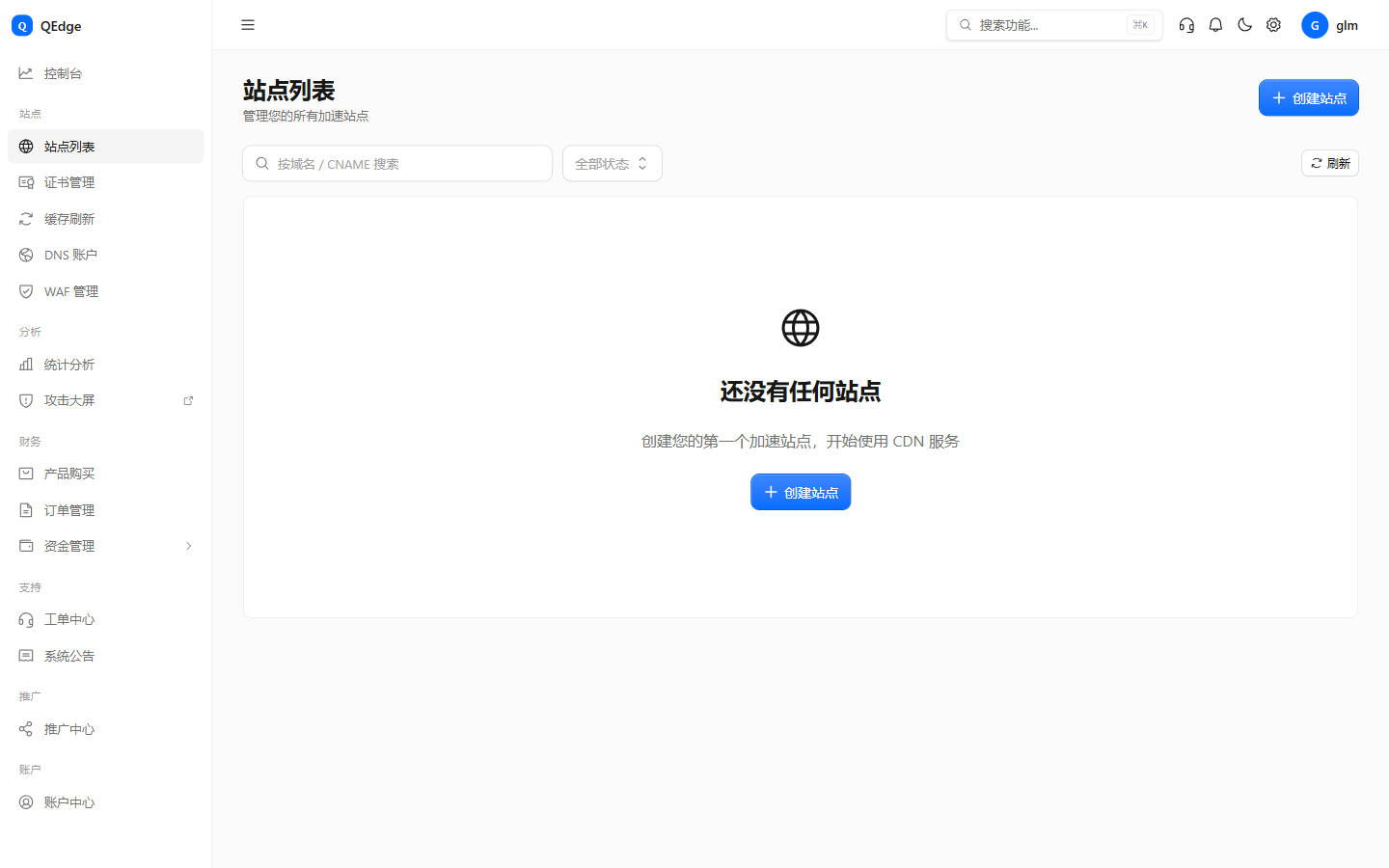Image resolution: width=1389 pixels, height=868 pixels.
Task: Open the settings gear icon
Action: pyautogui.click(x=1273, y=25)
